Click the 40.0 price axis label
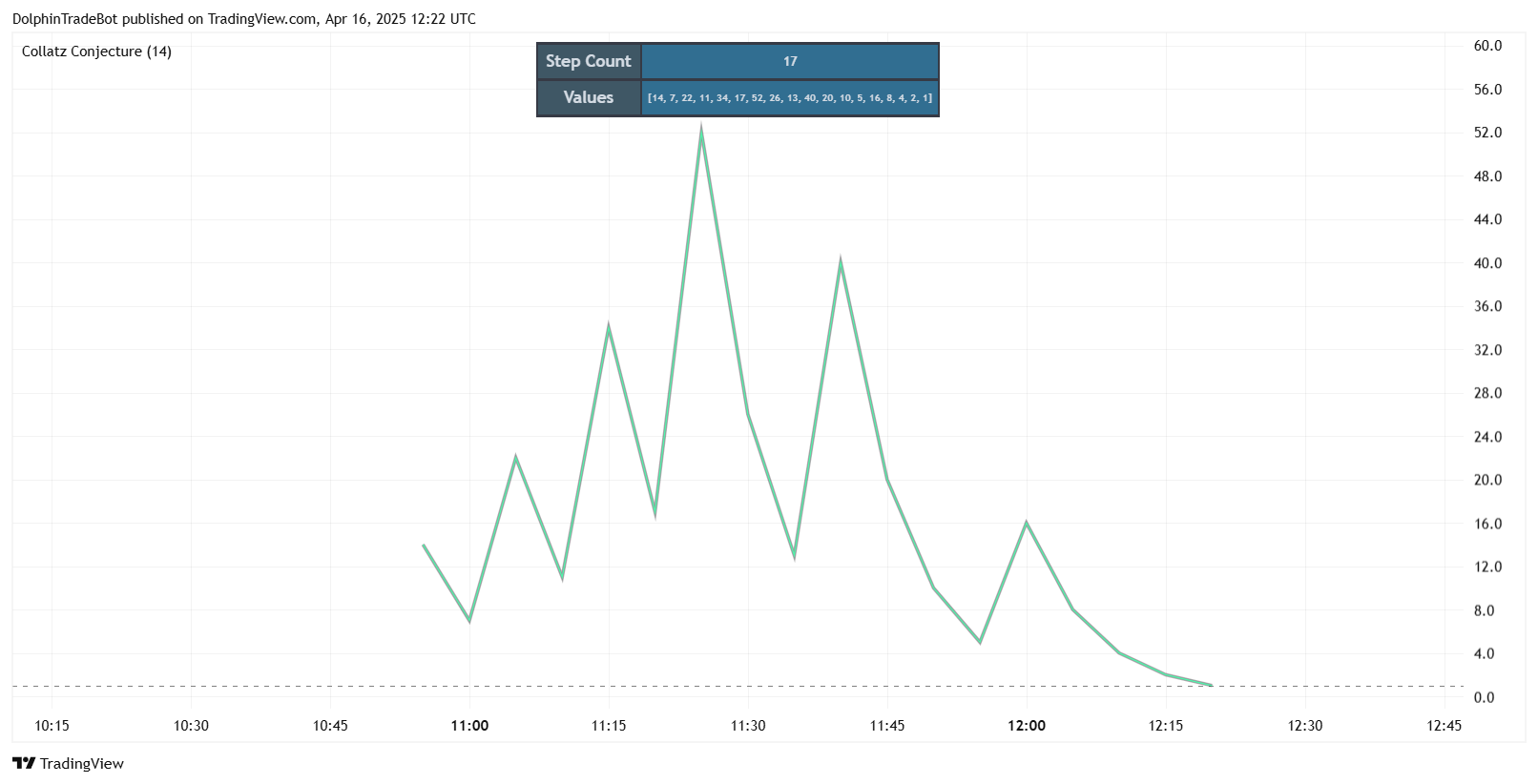Image resolution: width=1538 pixels, height=784 pixels. pos(1487,263)
